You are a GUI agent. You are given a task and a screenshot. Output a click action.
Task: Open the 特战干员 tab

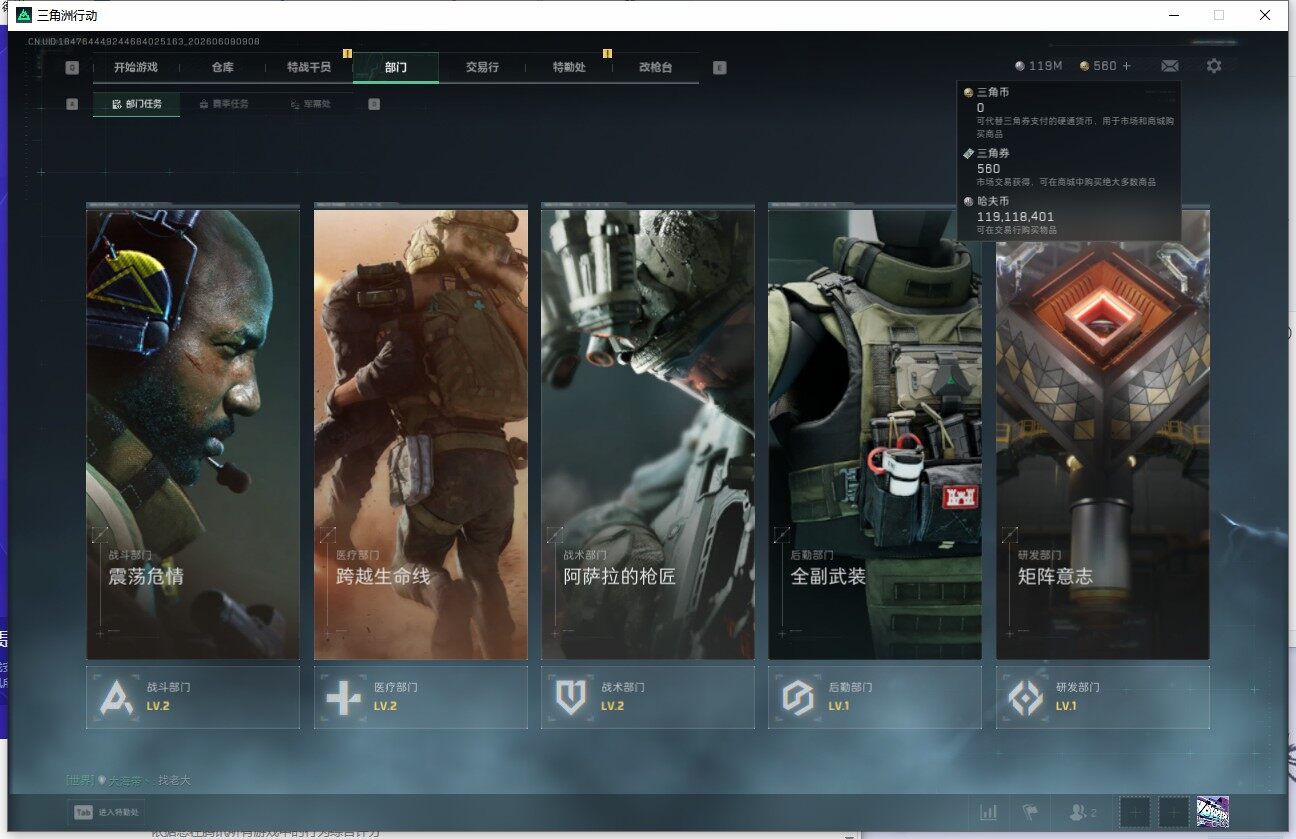(309, 68)
